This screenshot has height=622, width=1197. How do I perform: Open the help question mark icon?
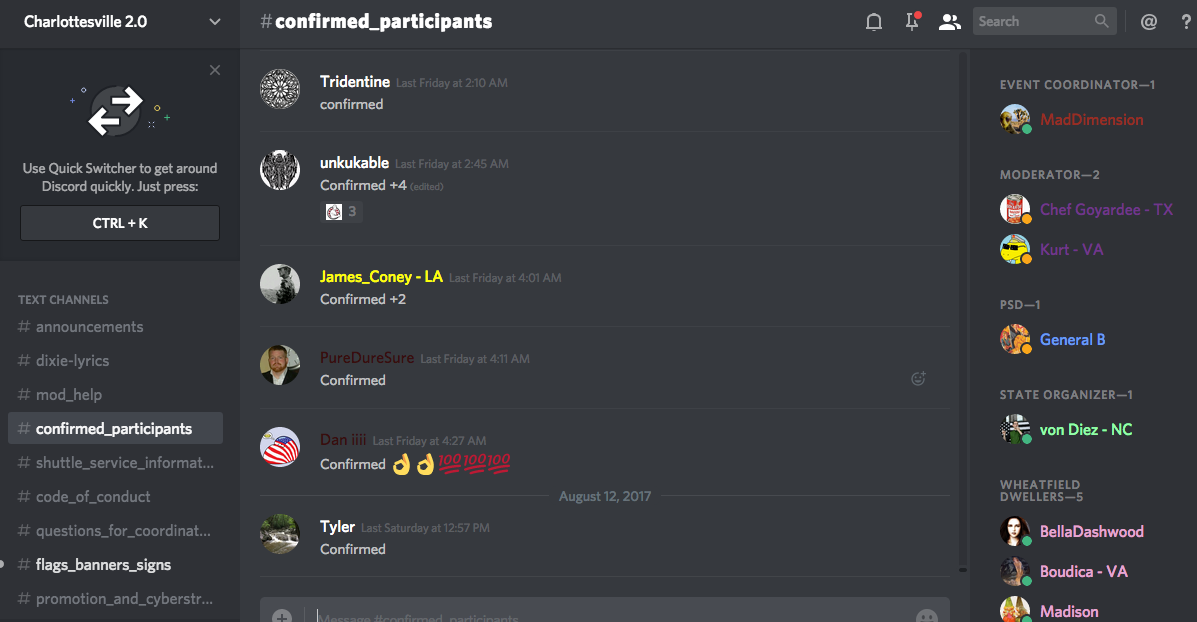[1186, 21]
